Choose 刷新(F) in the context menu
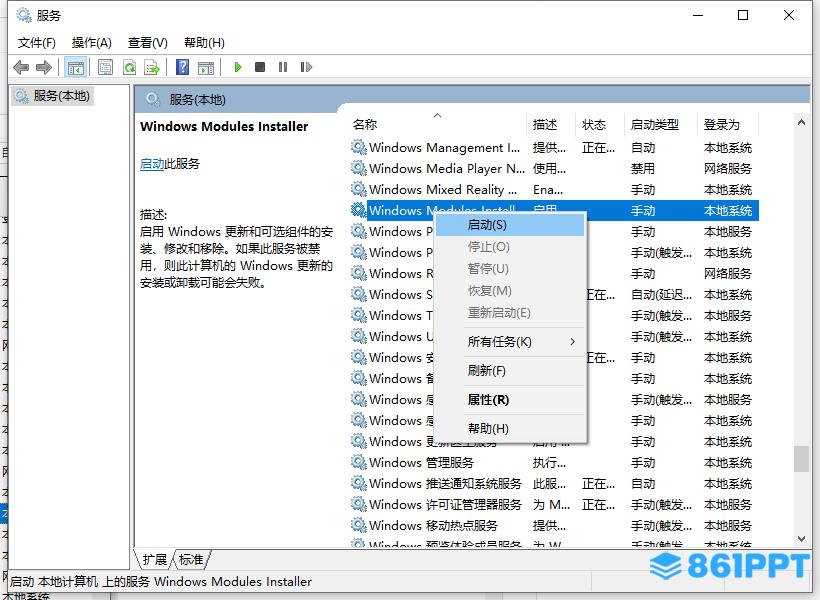 click(509, 371)
